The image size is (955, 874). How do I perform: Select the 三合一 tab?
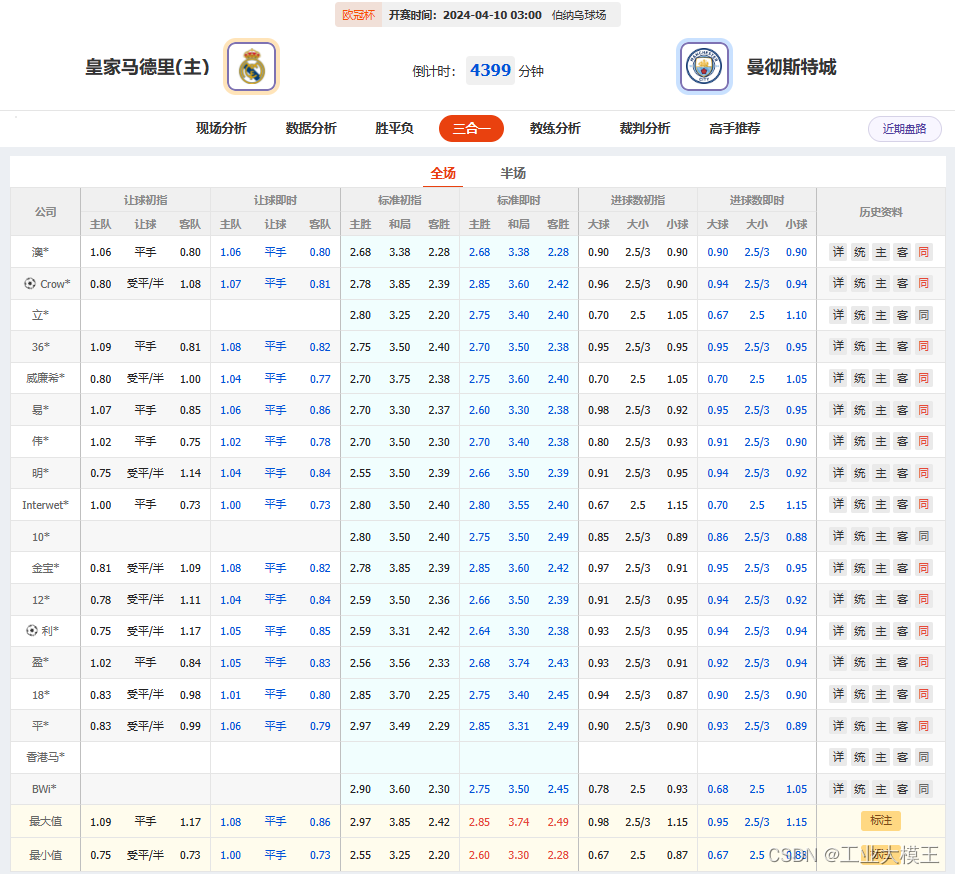pyautogui.click(x=471, y=129)
